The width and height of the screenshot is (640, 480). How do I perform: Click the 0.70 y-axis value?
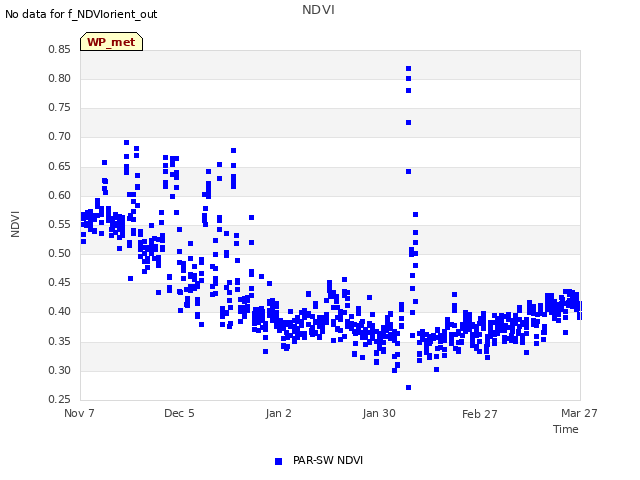point(60,137)
